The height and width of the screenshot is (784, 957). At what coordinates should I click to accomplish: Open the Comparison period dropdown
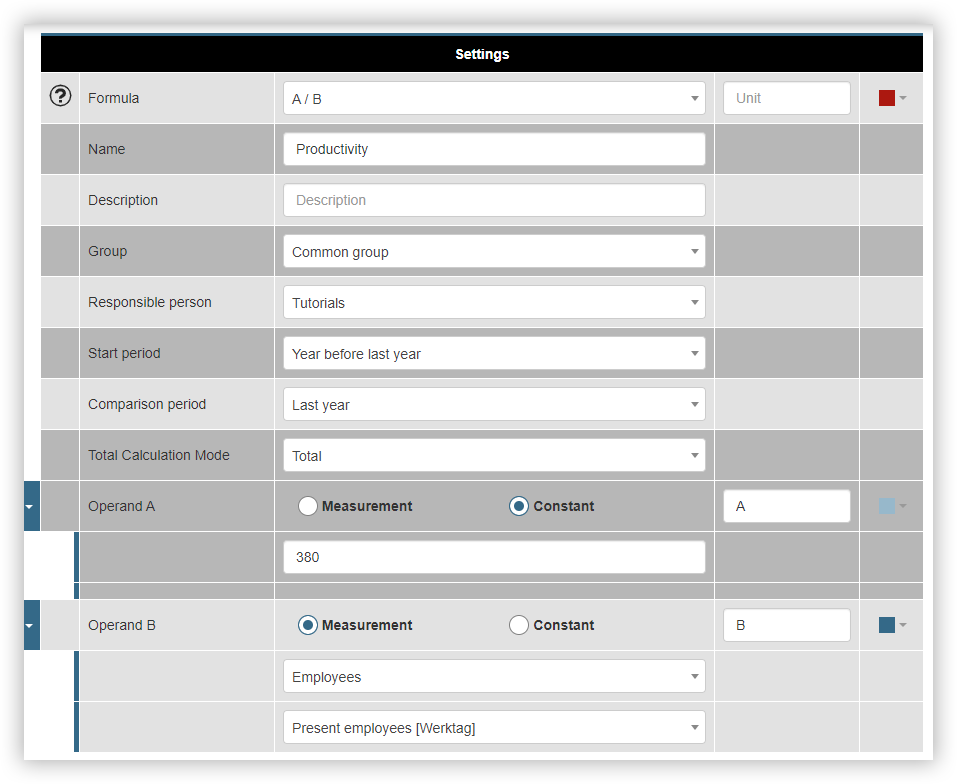coord(694,404)
